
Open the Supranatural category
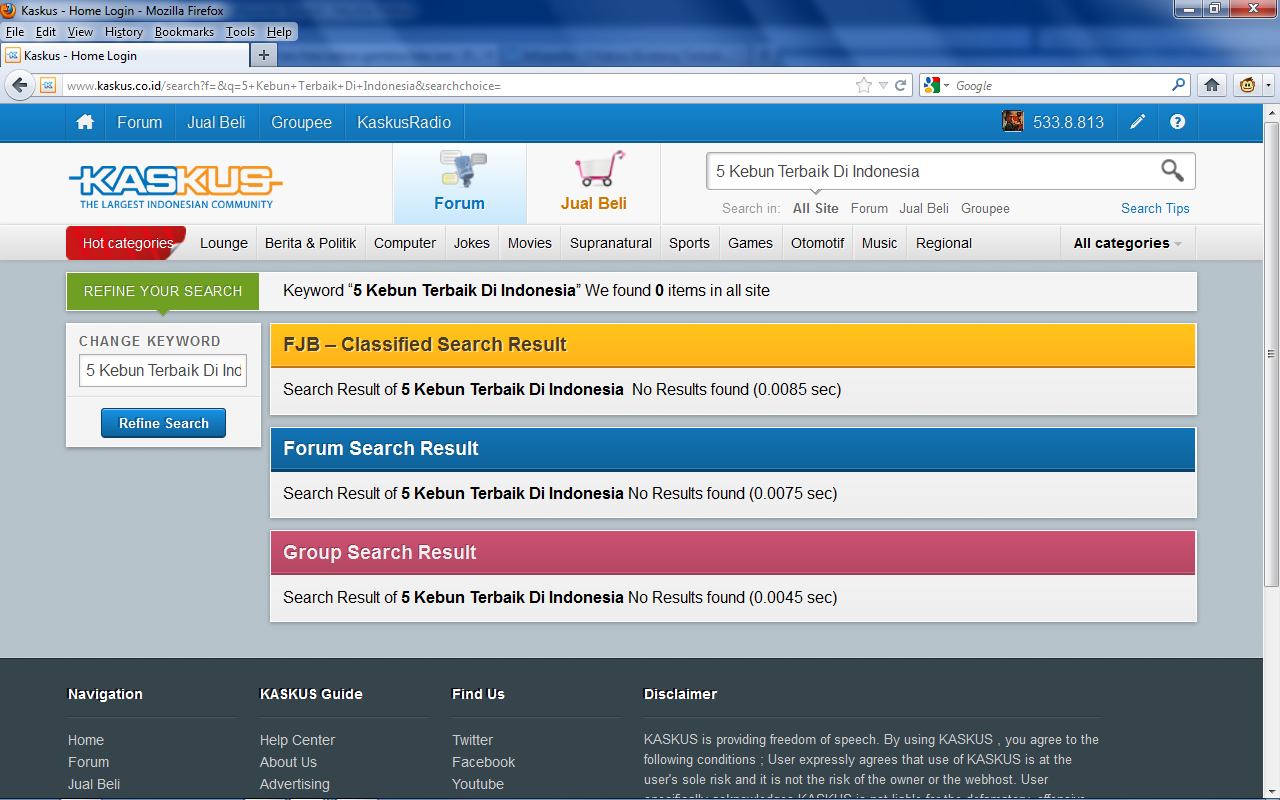(611, 243)
